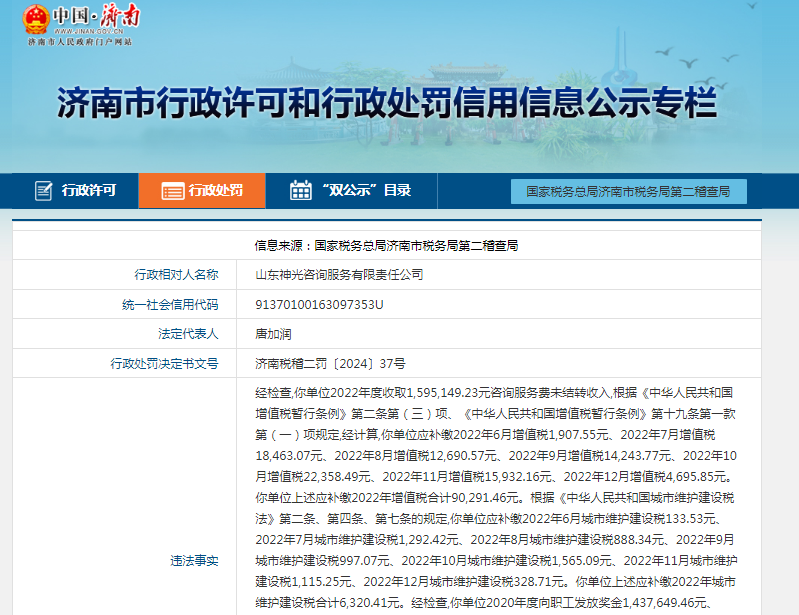This screenshot has width=799, height=615.
Task: Click credit code 91370100163097353U
Action: click(x=319, y=305)
